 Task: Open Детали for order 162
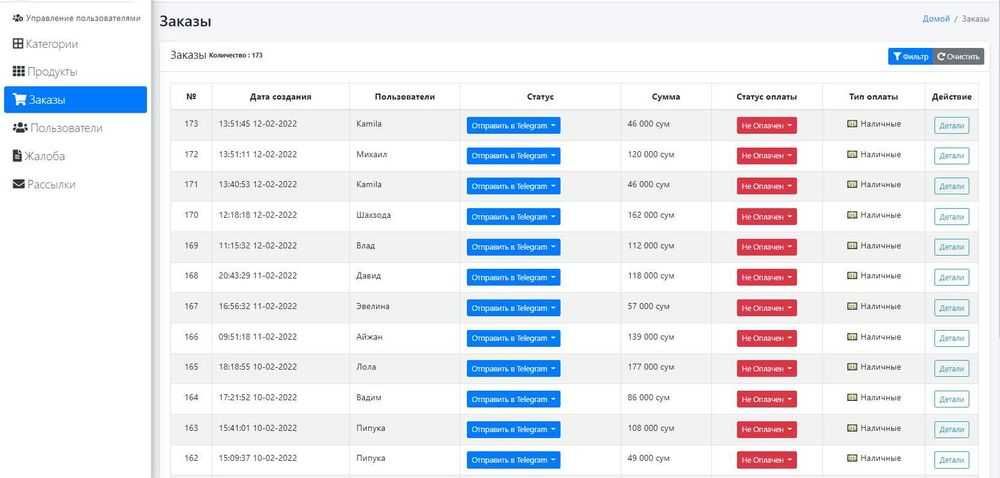pos(952,460)
